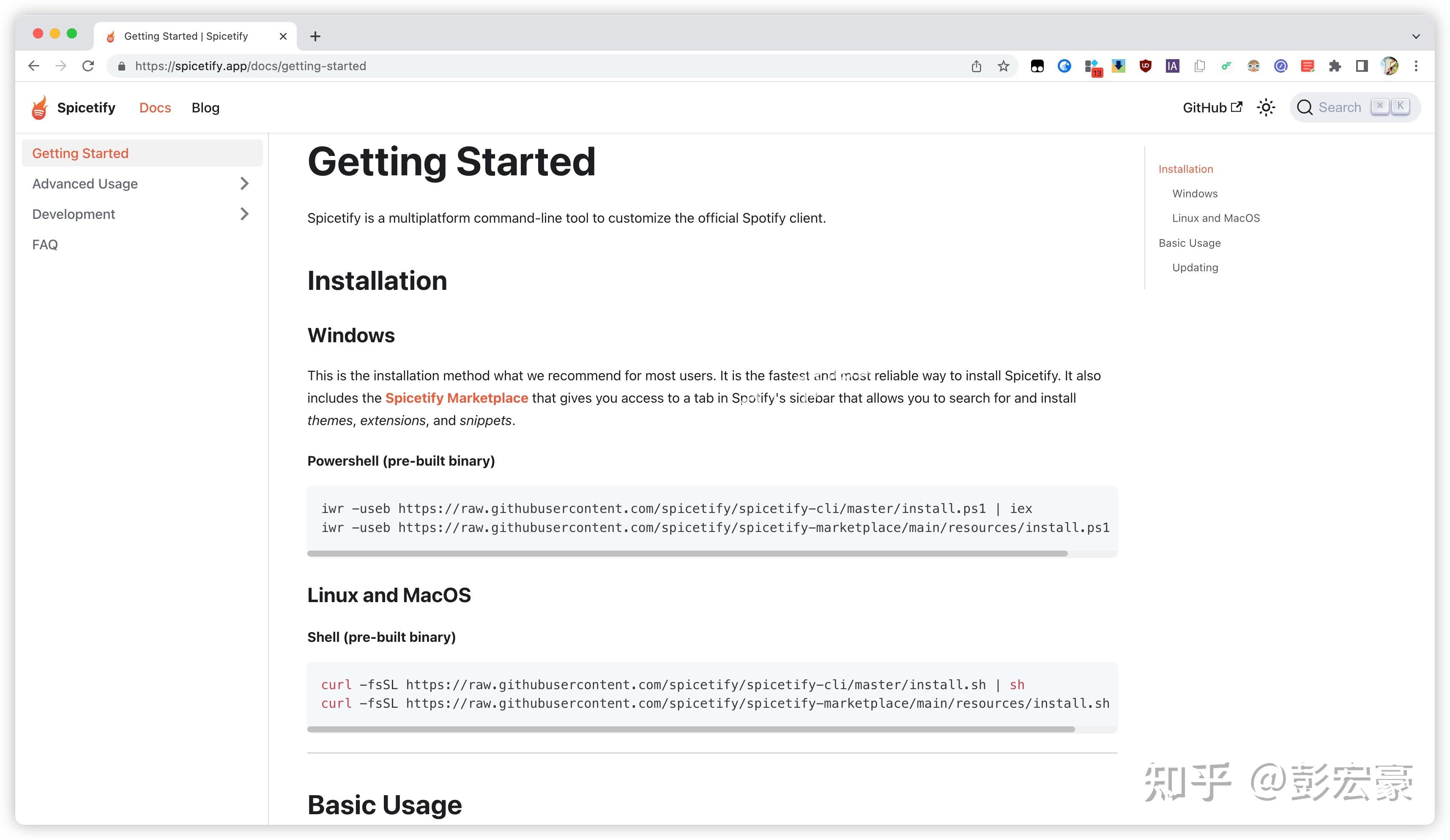Jump to Installation in table of contents
The height and width of the screenshot is (840, 1450).
point(1185,169)
